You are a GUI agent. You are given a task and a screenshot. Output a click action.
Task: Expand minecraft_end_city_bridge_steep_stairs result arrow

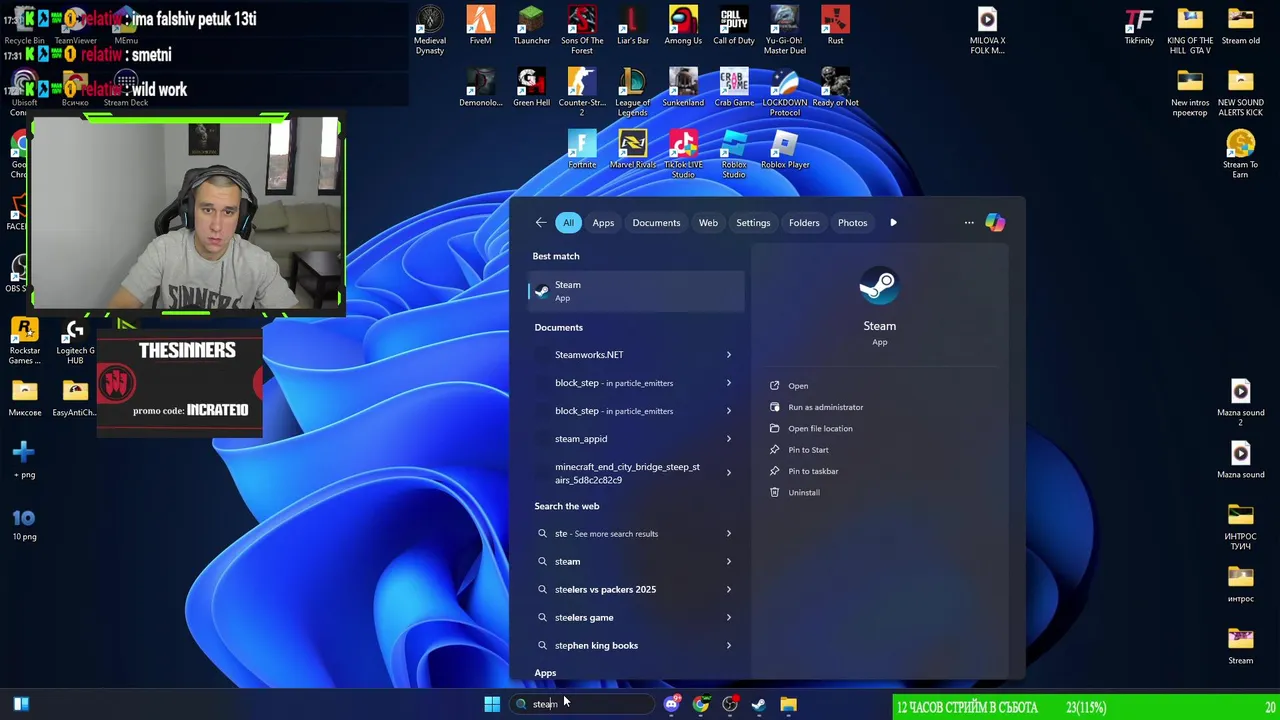coord(728,473)
